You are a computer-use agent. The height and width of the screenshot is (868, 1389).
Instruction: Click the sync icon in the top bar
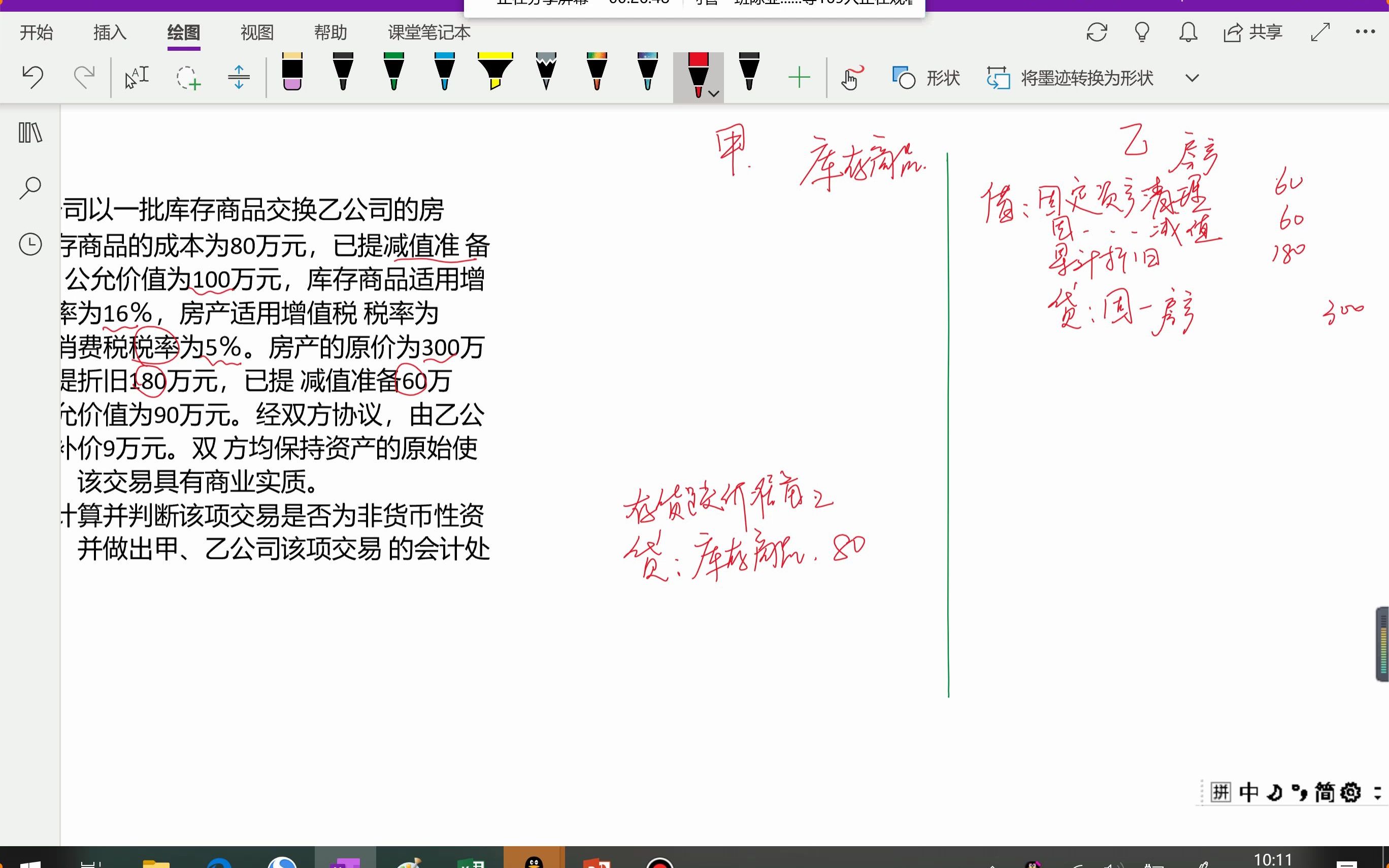pyautogui.click(x=1097, y=32)
